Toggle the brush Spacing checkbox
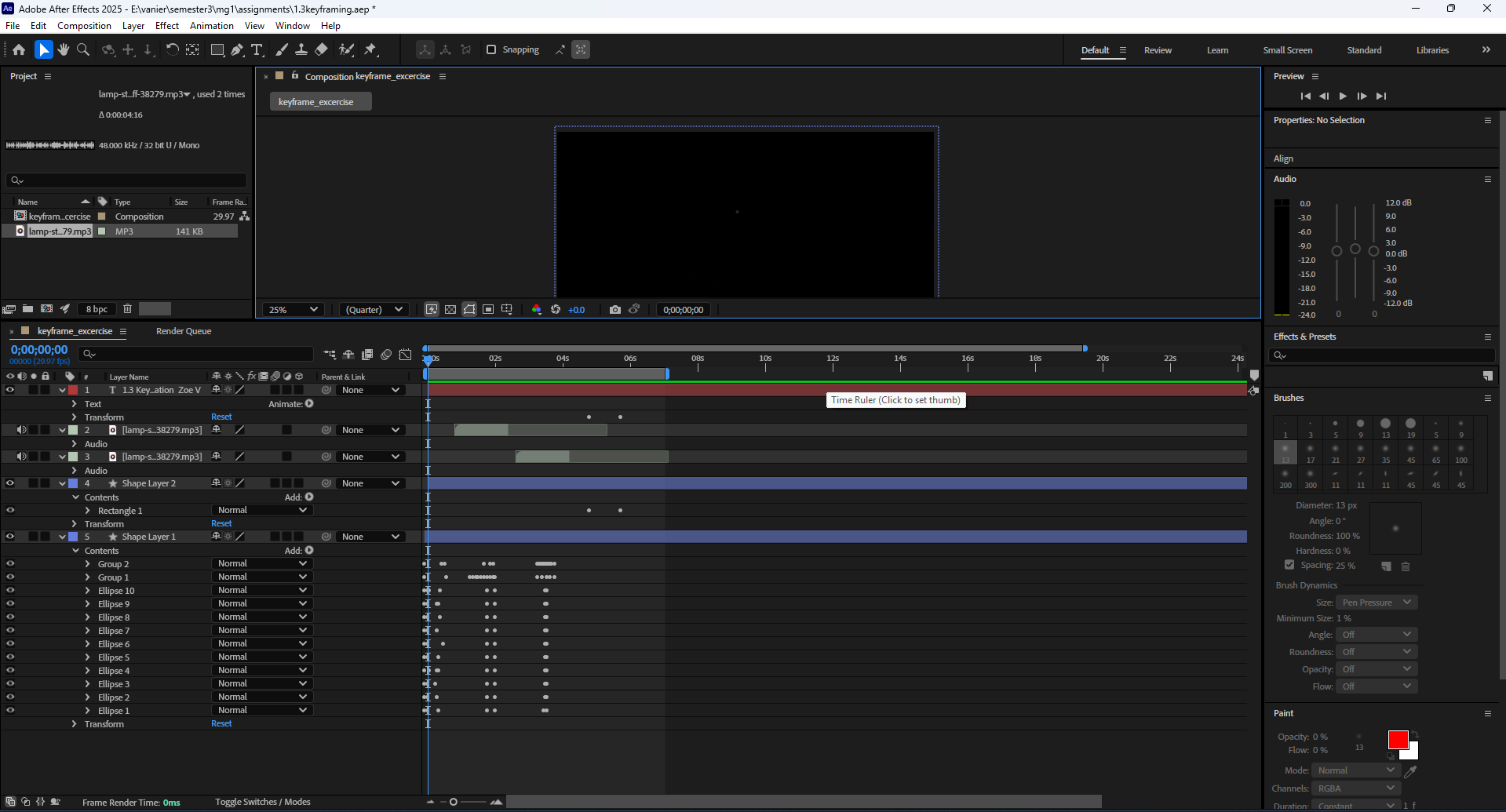The width and height of the screenshot is (1506, 812). [1289, 565]
